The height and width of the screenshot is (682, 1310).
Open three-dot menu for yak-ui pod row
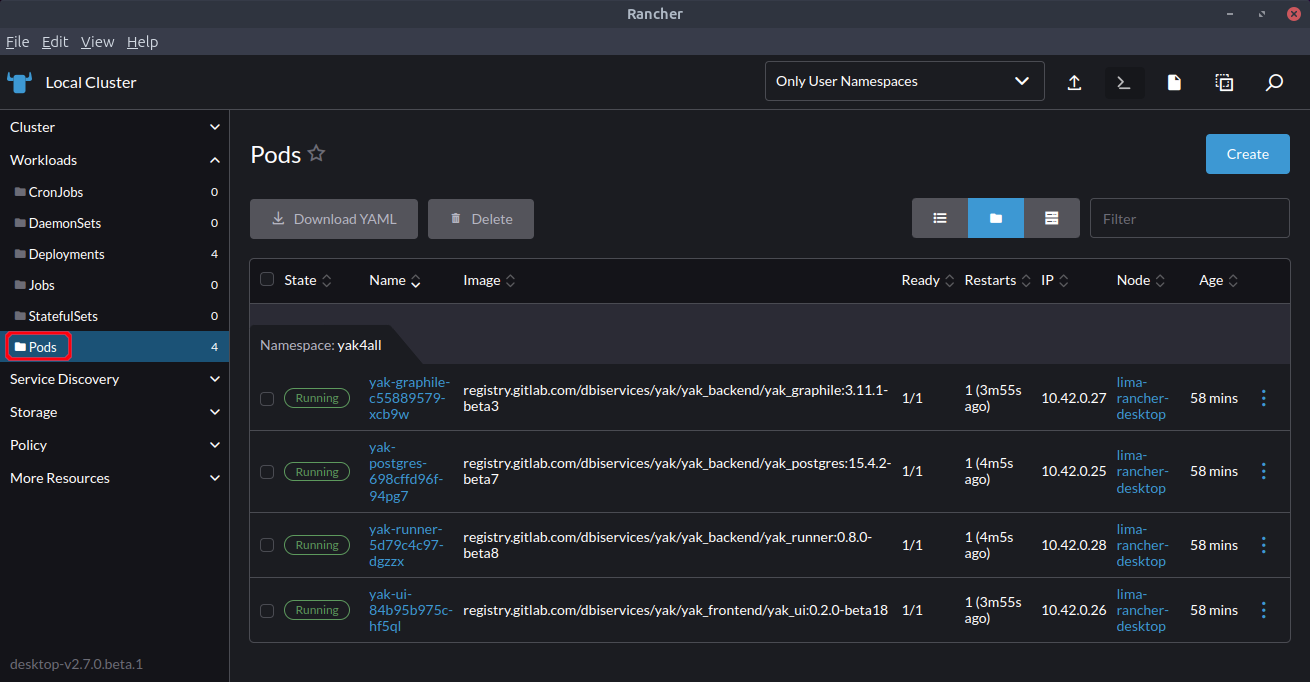tap(1263, 610)
